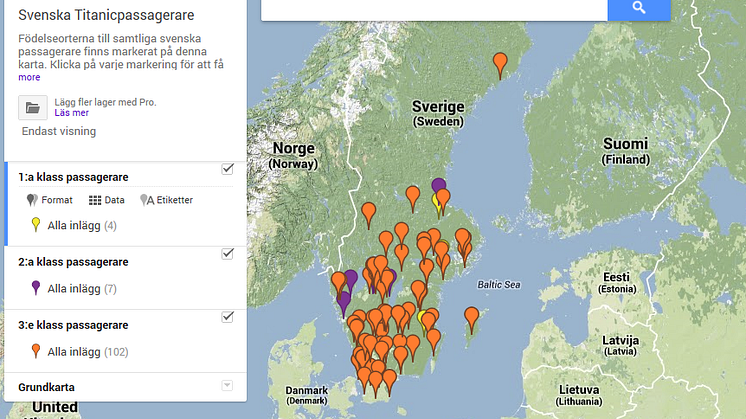
Task: Open the Data table for first class layer
Action: tap(106, 200)
